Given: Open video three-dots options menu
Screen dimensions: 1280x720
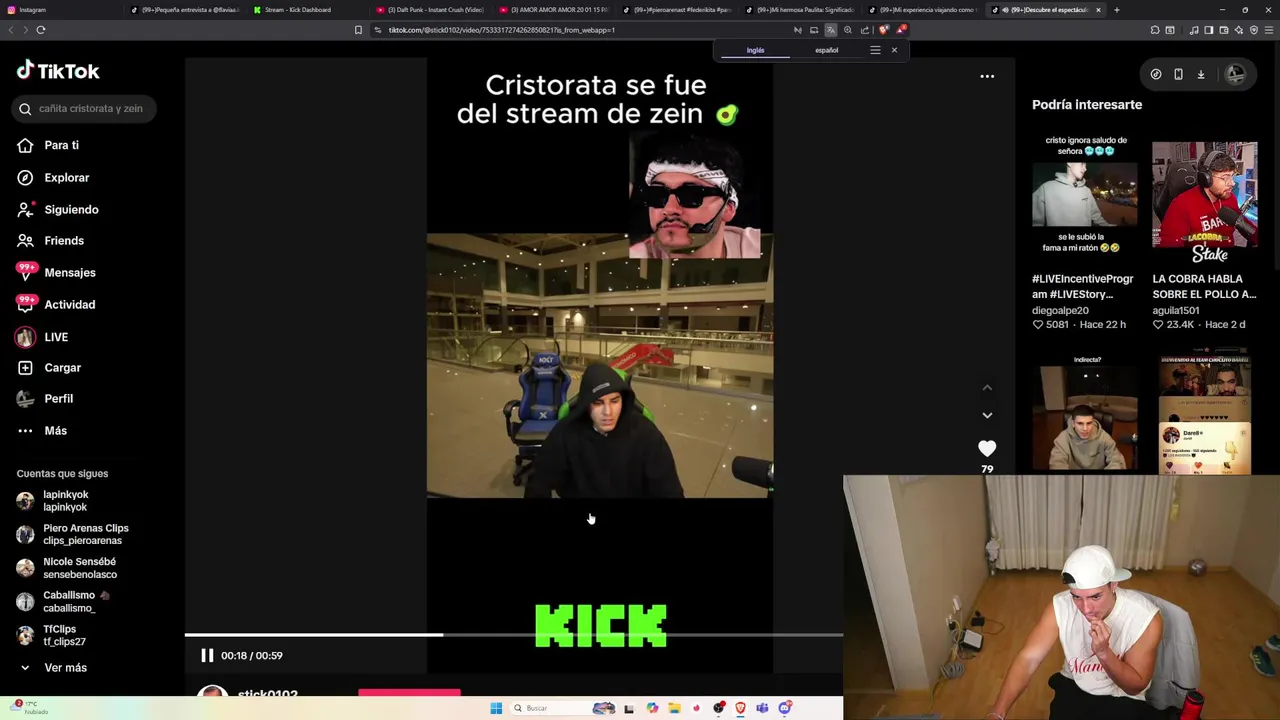Looking at the screenshot, I should [987, 76].
